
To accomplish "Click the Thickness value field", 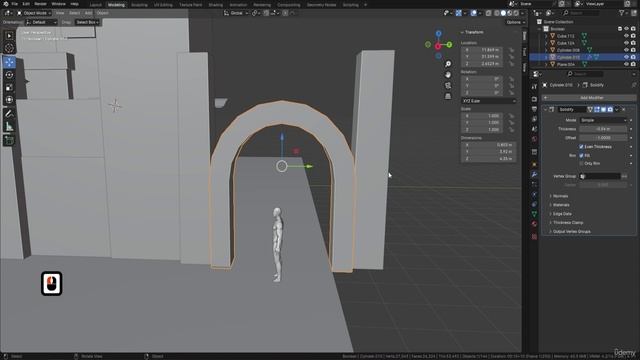I will pos(603,129).
